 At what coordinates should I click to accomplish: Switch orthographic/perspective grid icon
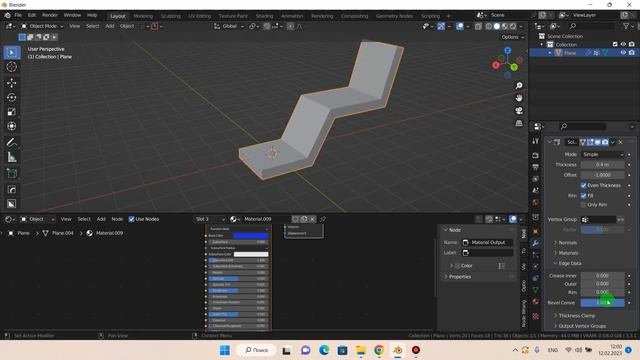tap(519, 123)
